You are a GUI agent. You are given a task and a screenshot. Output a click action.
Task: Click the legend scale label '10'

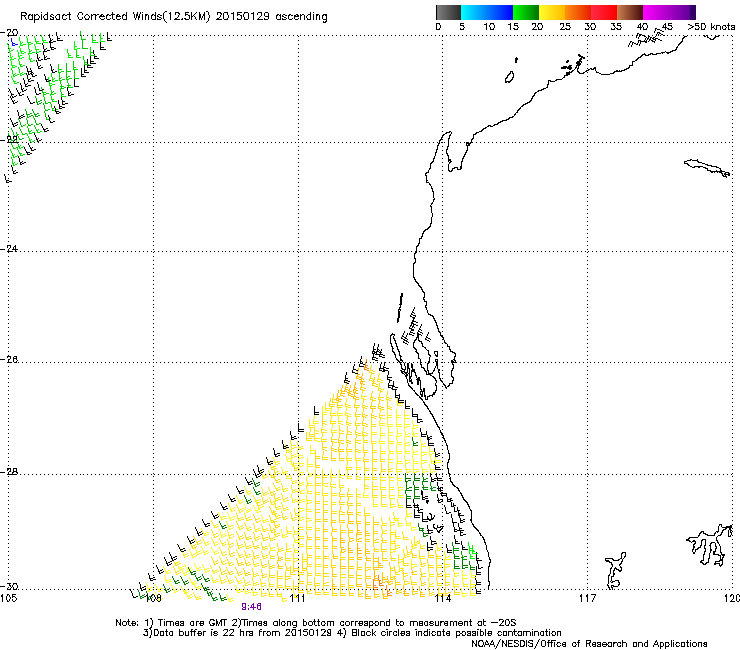point(489,27)
